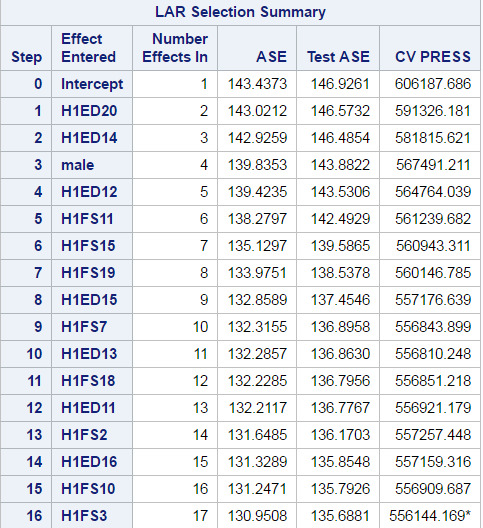483x528 pixels.
Task: Select ASE value 130.9508
Action: point(257,516)
